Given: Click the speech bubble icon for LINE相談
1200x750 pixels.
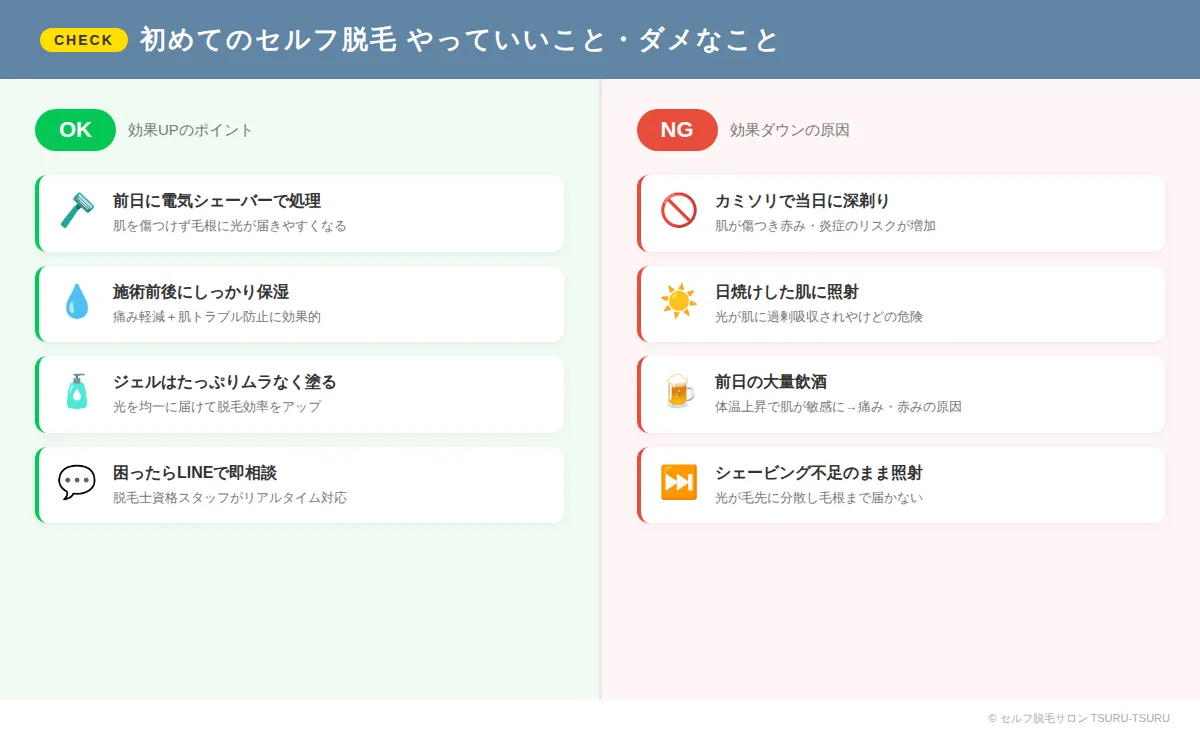Looking at the screenshot, I should pyautogui.click(x=76, y=482).
